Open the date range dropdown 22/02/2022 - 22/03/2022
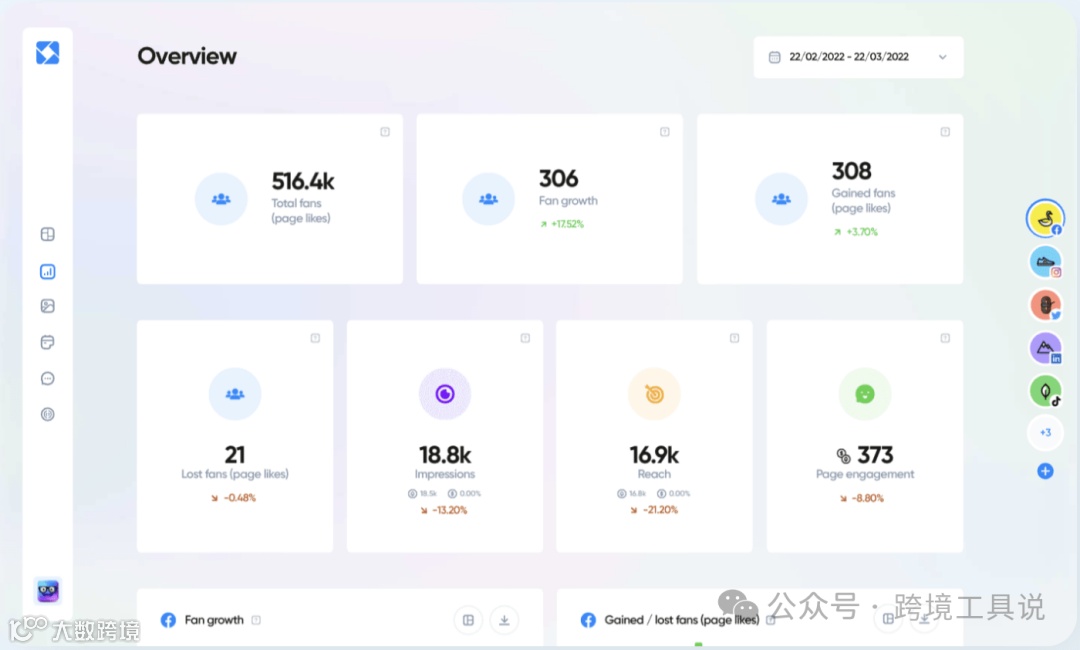The height and width of the screenshot is (650, 1080). pos(858,57)
